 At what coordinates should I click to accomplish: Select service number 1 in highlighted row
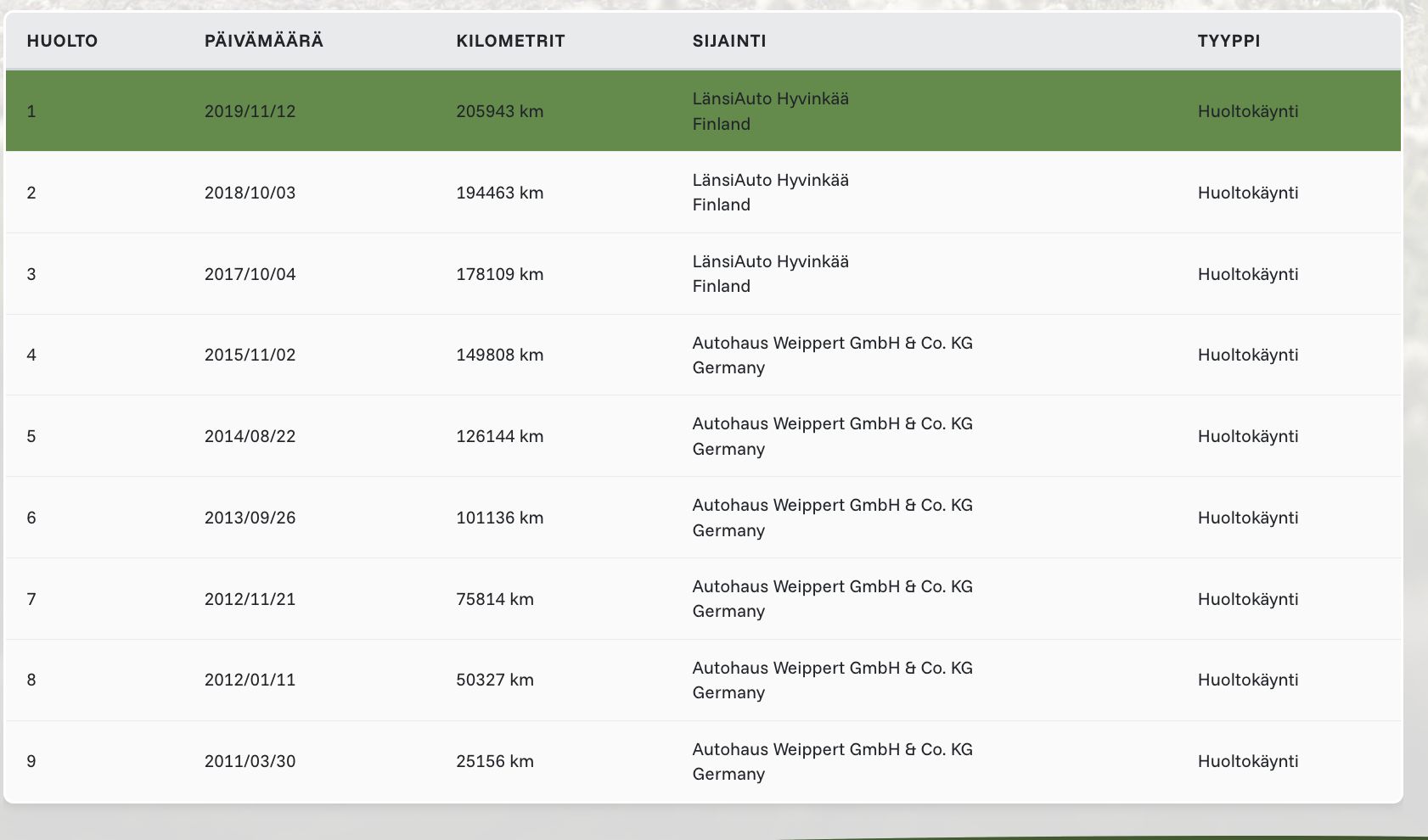(x=31, y=111)
